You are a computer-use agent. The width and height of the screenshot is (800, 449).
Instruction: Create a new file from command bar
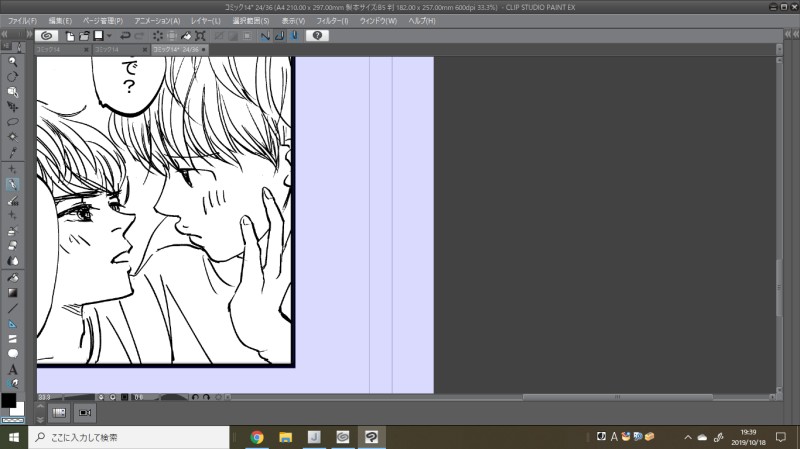point(70,36)
